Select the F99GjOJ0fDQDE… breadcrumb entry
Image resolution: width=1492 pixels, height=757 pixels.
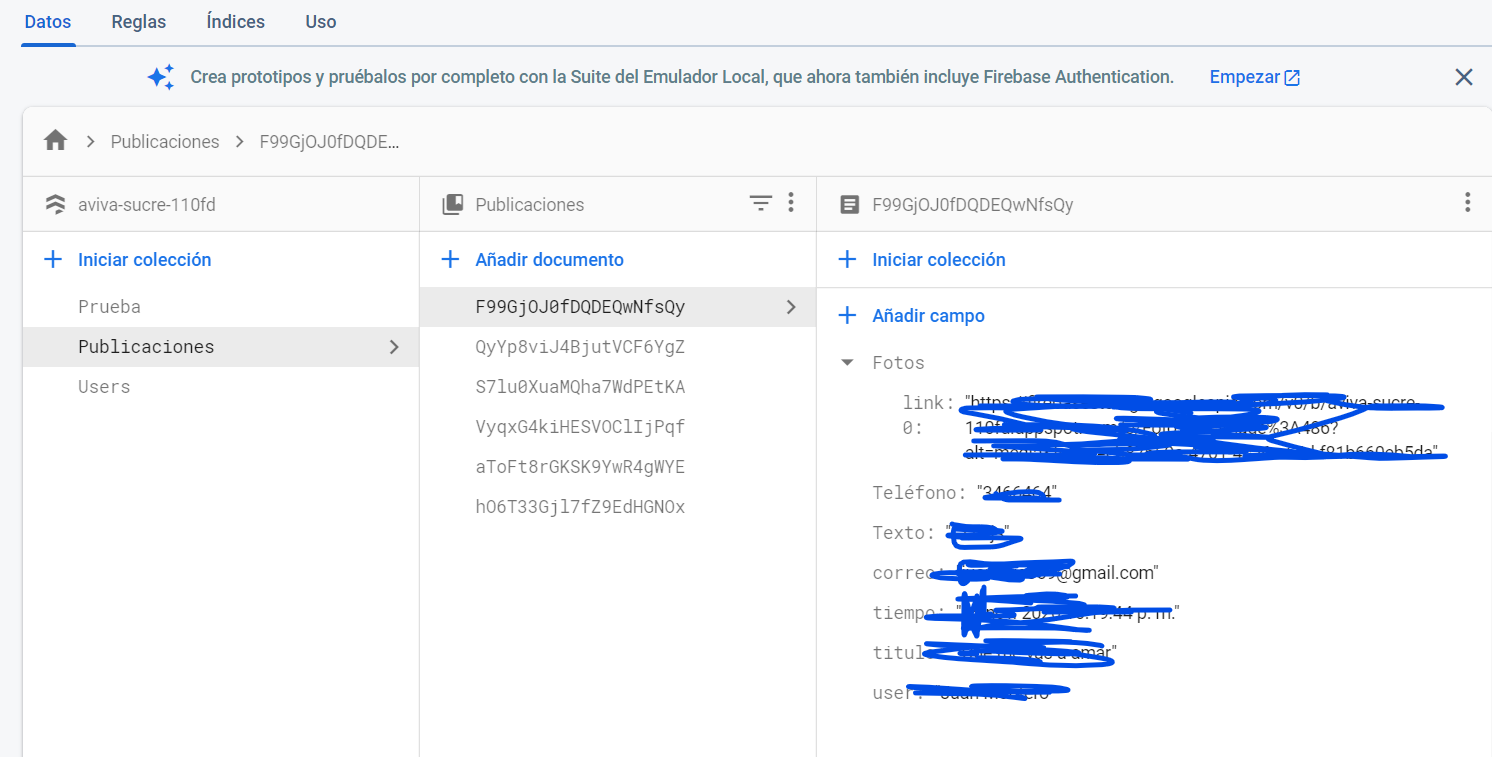point(329,142)
